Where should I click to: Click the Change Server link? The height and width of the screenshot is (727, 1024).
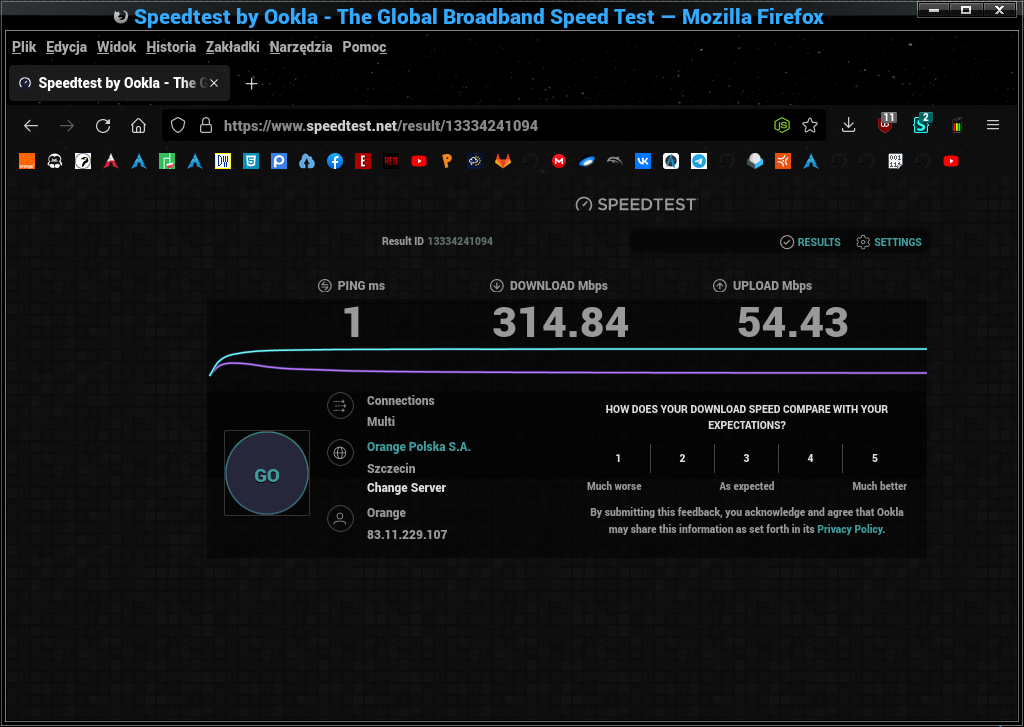coord(406,488)
